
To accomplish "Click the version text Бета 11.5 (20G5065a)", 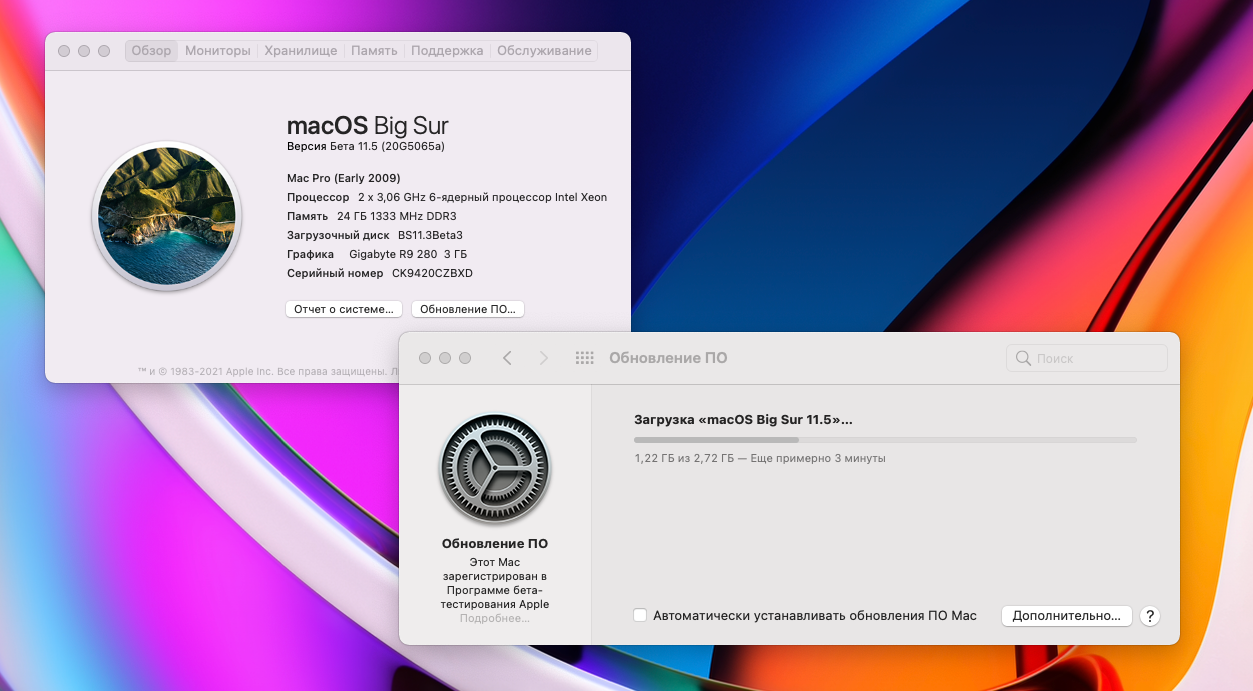I will click(387, 147).
